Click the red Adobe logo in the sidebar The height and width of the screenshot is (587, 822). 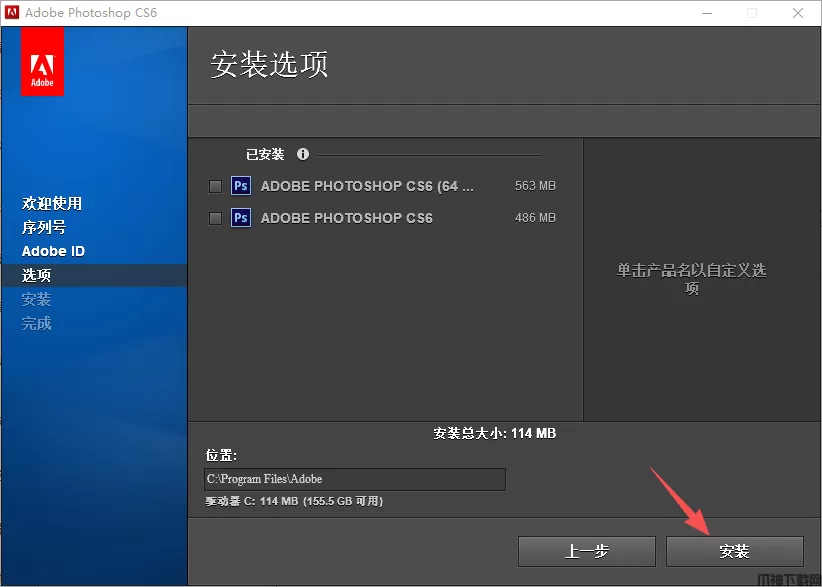pos(42,62)
